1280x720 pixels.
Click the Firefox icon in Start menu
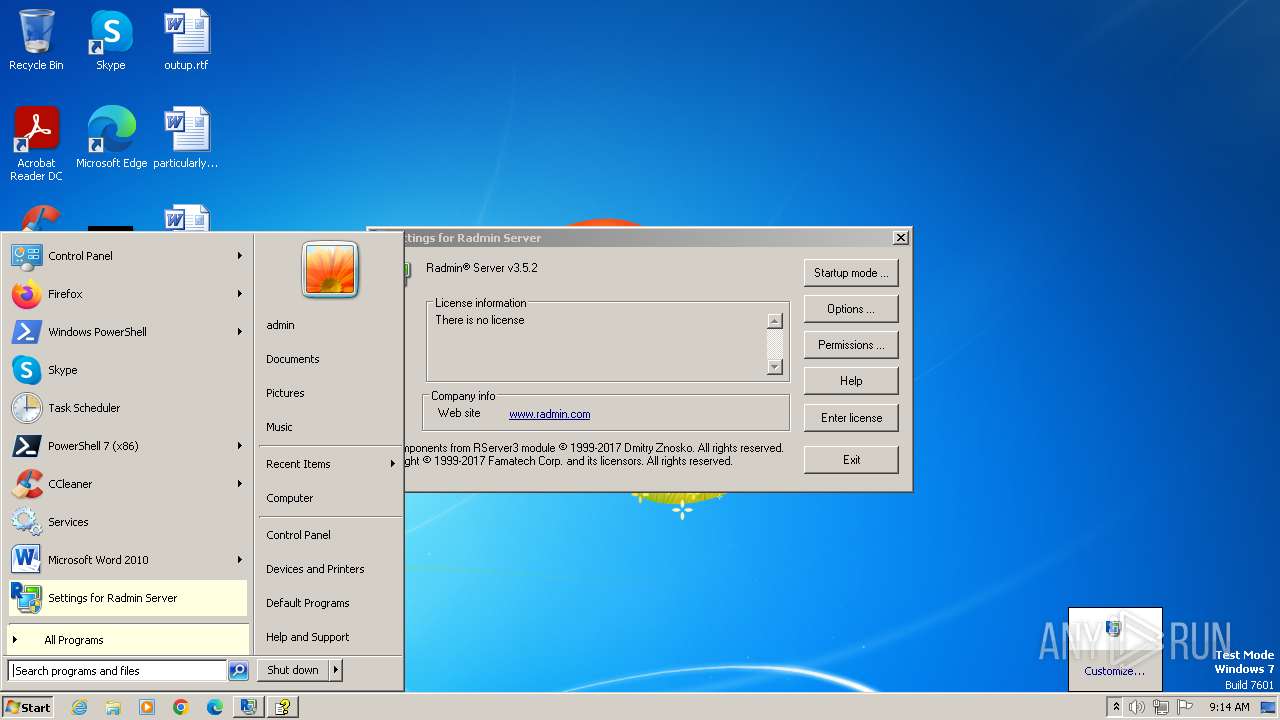pyautogui.click(x=26, y=294)
